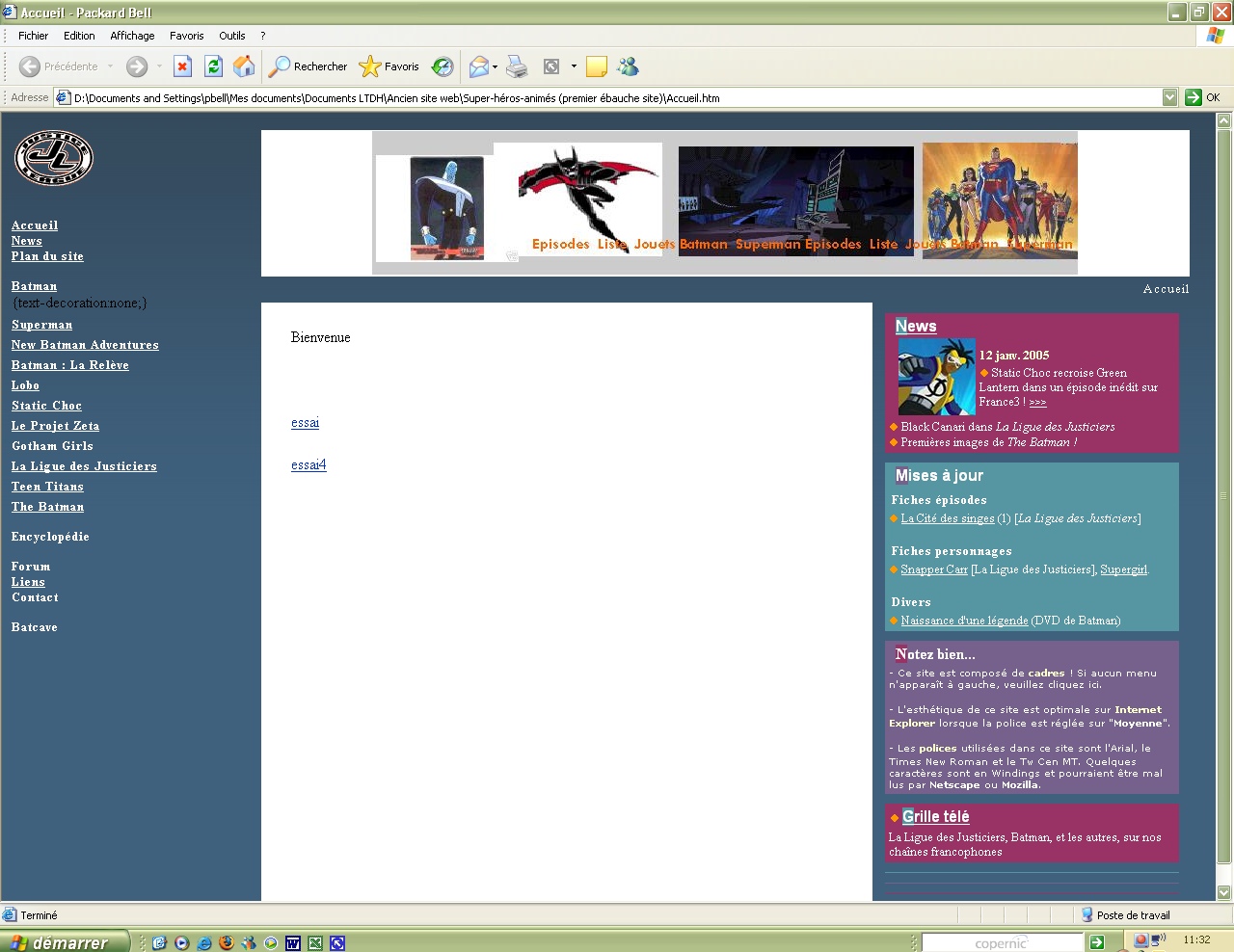Open the address bar history dropdown
Viewport: 1234px width, 952px height.
tap(1169, 97)
